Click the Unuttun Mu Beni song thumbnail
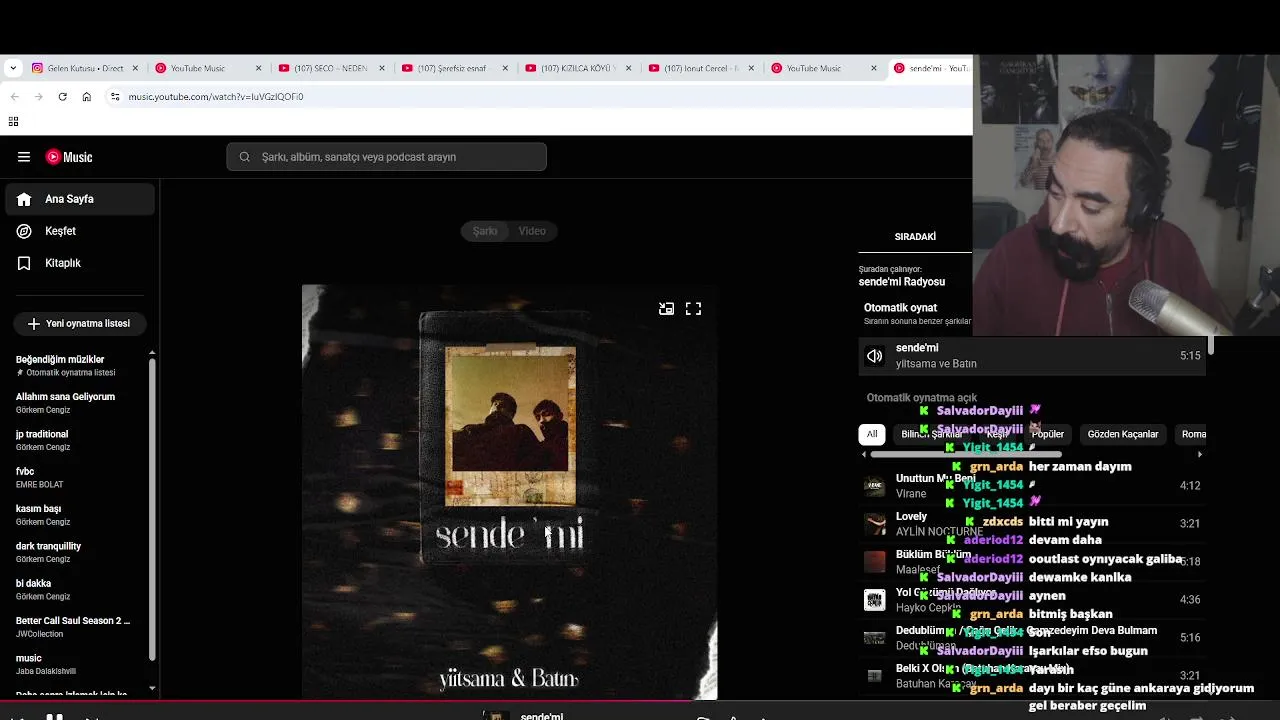This screenshot has height=720, width=1280. click(x=875, y=487)
